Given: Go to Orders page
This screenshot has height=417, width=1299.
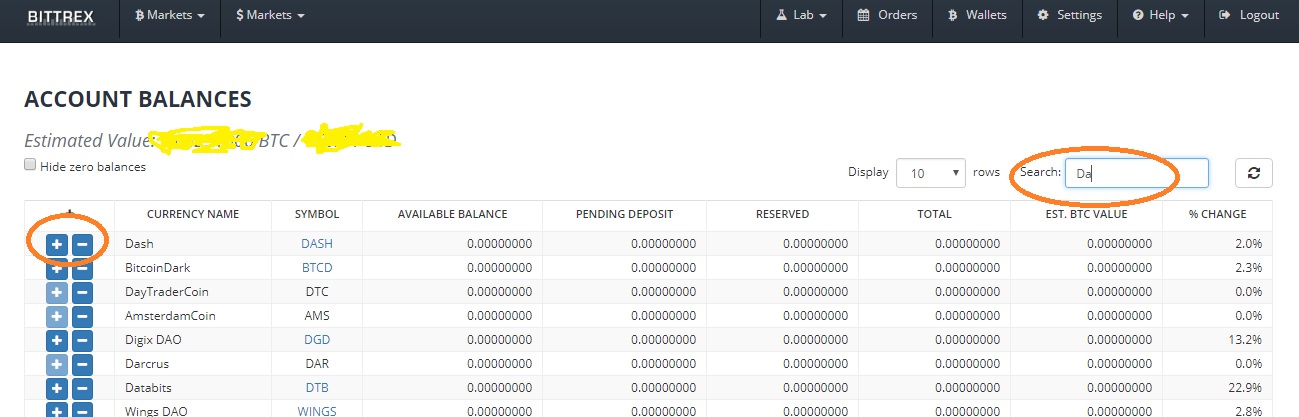Looking at the screenshot, I should [887, 15].
